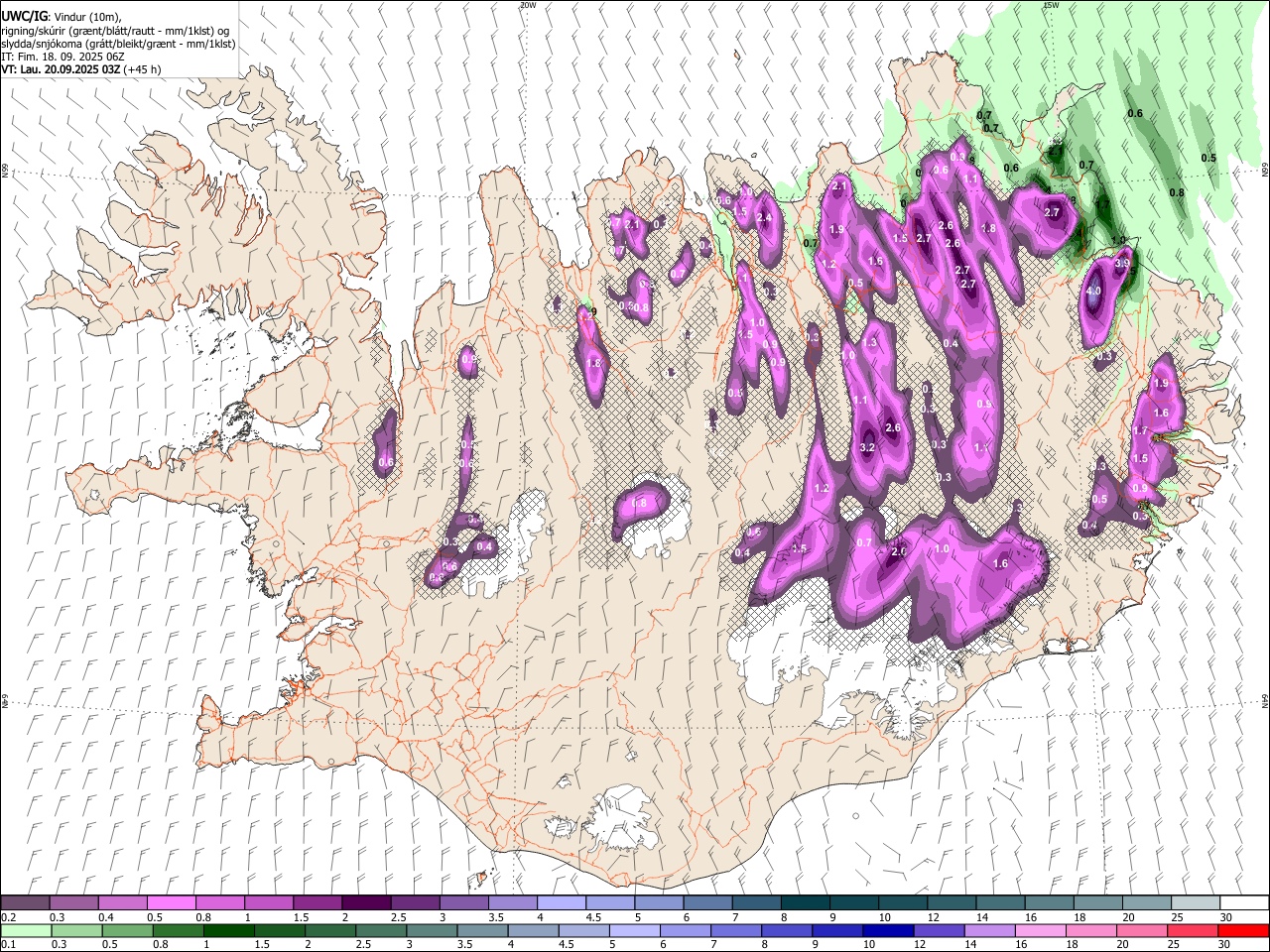Click the '15W' longitude label

[1050, 5]
